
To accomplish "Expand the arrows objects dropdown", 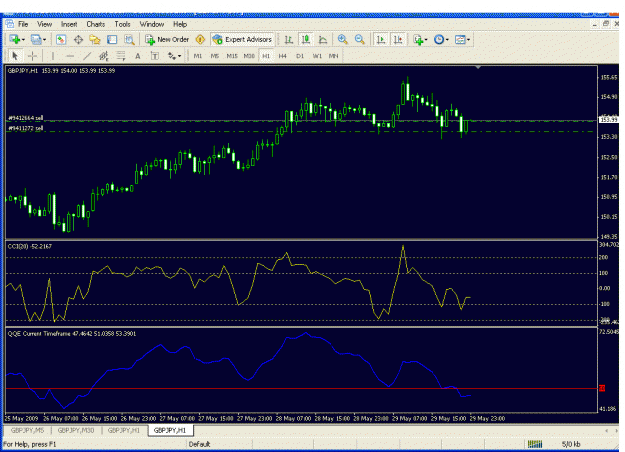I will point(175,56).
